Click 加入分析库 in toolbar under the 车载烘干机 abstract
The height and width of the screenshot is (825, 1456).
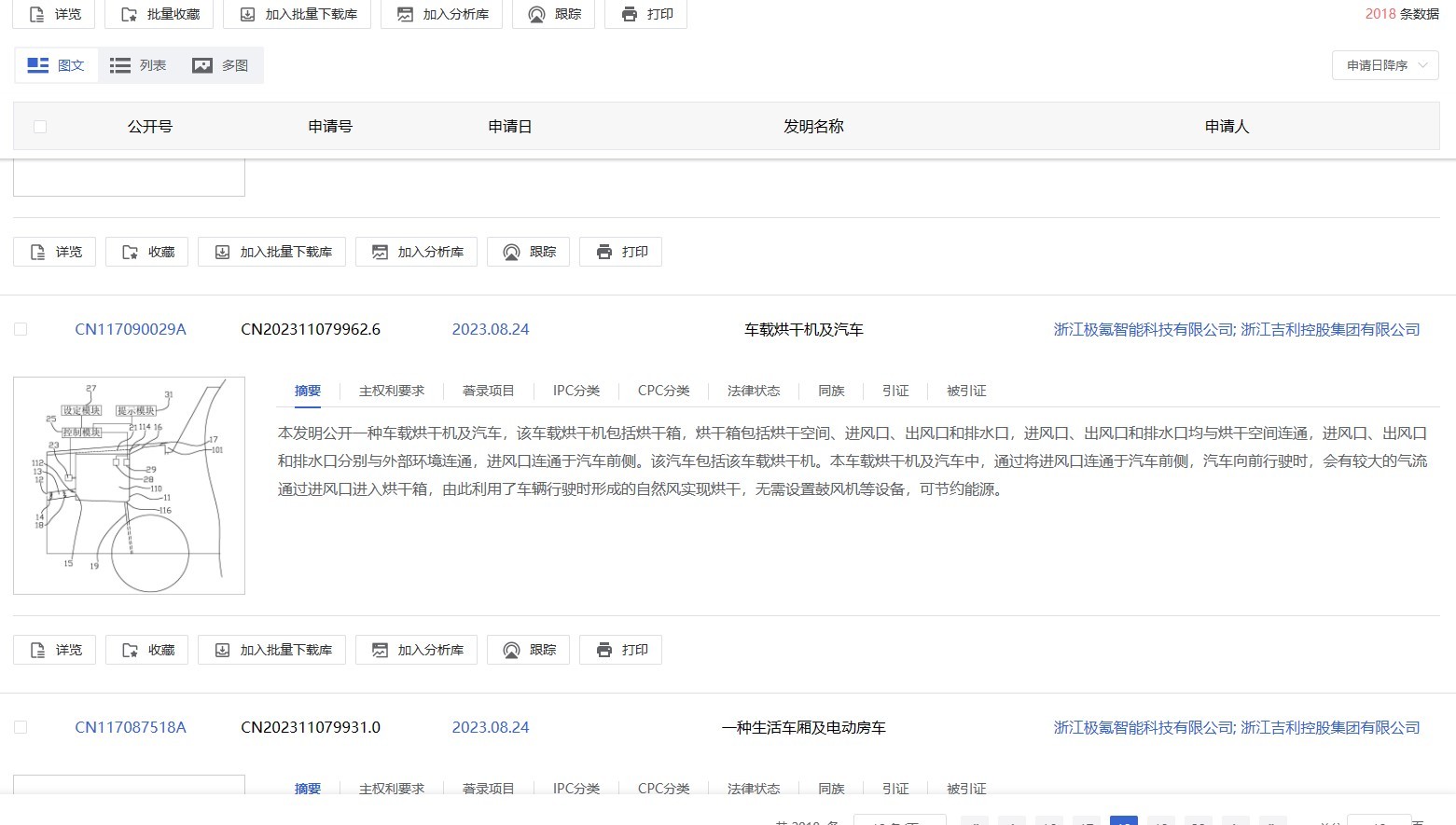416,650
